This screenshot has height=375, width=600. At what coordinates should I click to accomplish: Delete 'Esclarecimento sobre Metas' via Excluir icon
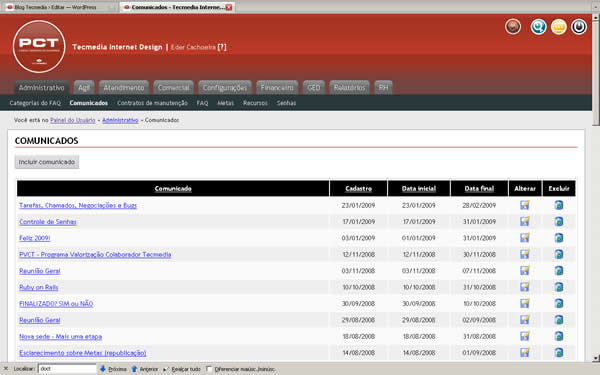pos(559,352)
